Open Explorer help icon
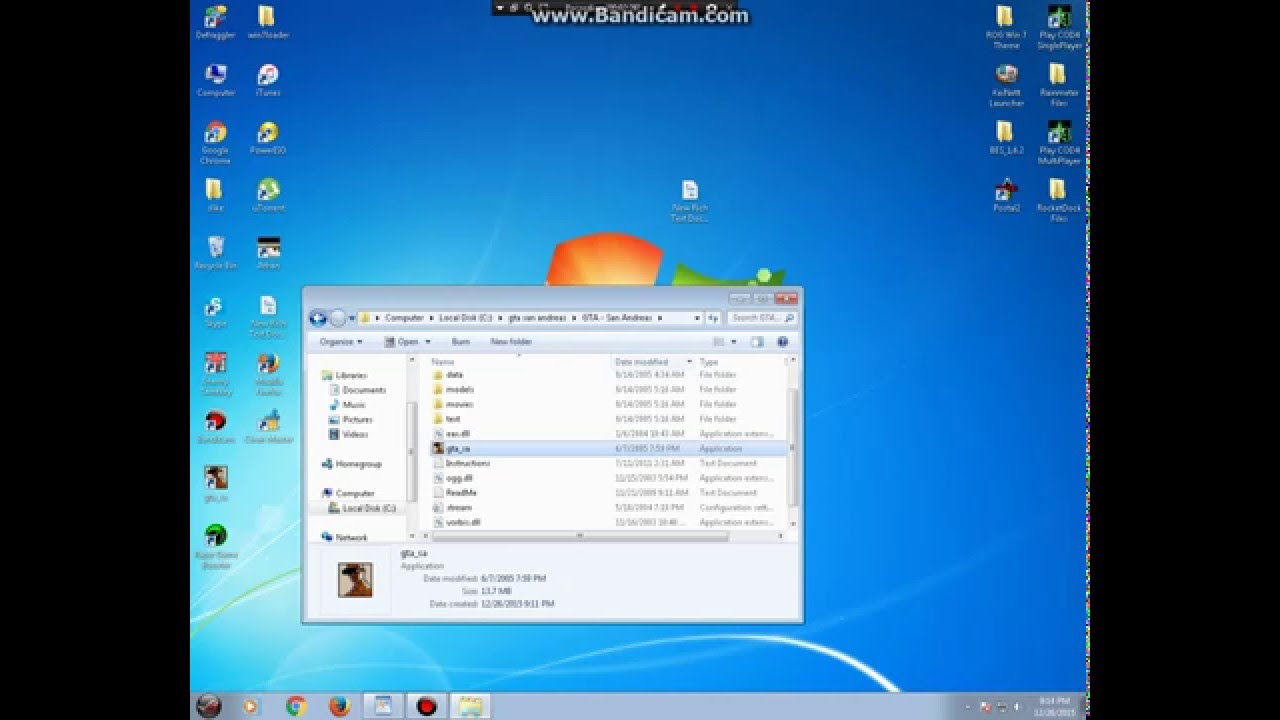 click(x=782, y=342)
